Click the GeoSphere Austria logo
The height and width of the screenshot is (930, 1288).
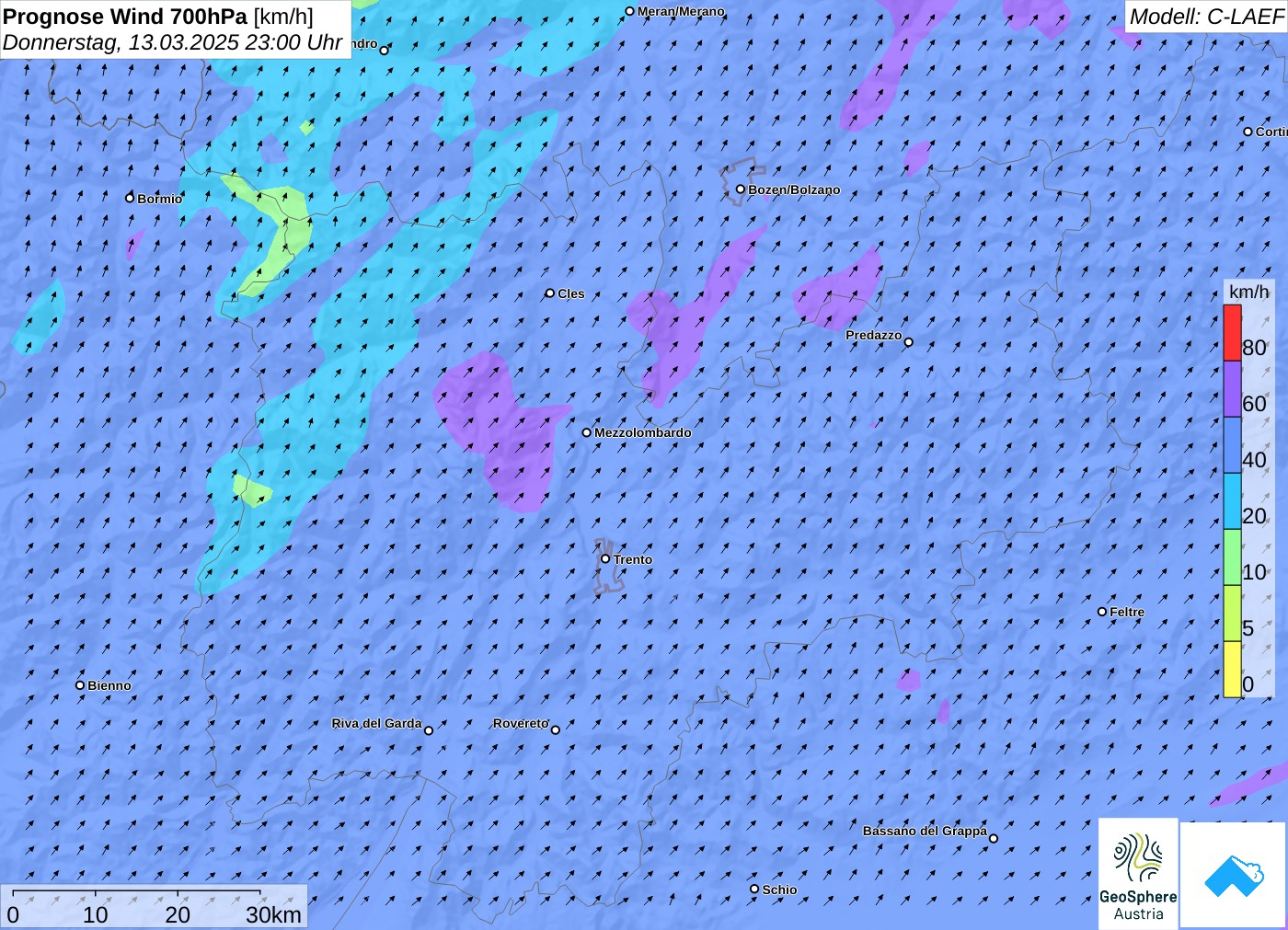(1138, 873)
